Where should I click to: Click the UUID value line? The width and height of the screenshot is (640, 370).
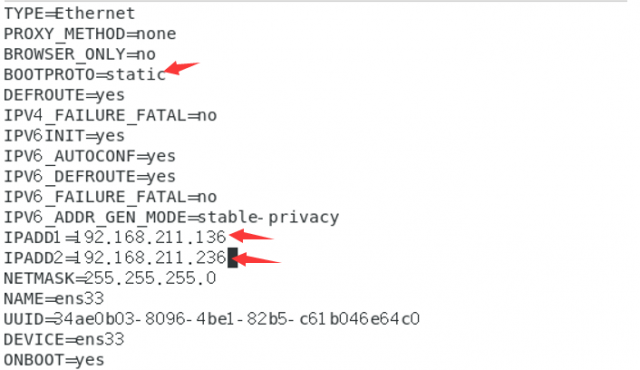point(212,319)
